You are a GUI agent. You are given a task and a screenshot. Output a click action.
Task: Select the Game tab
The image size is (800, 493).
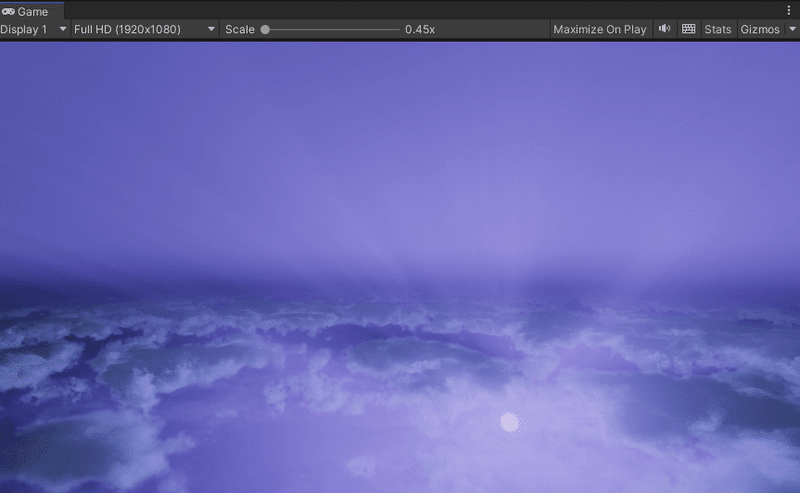(x=32, y=11)
